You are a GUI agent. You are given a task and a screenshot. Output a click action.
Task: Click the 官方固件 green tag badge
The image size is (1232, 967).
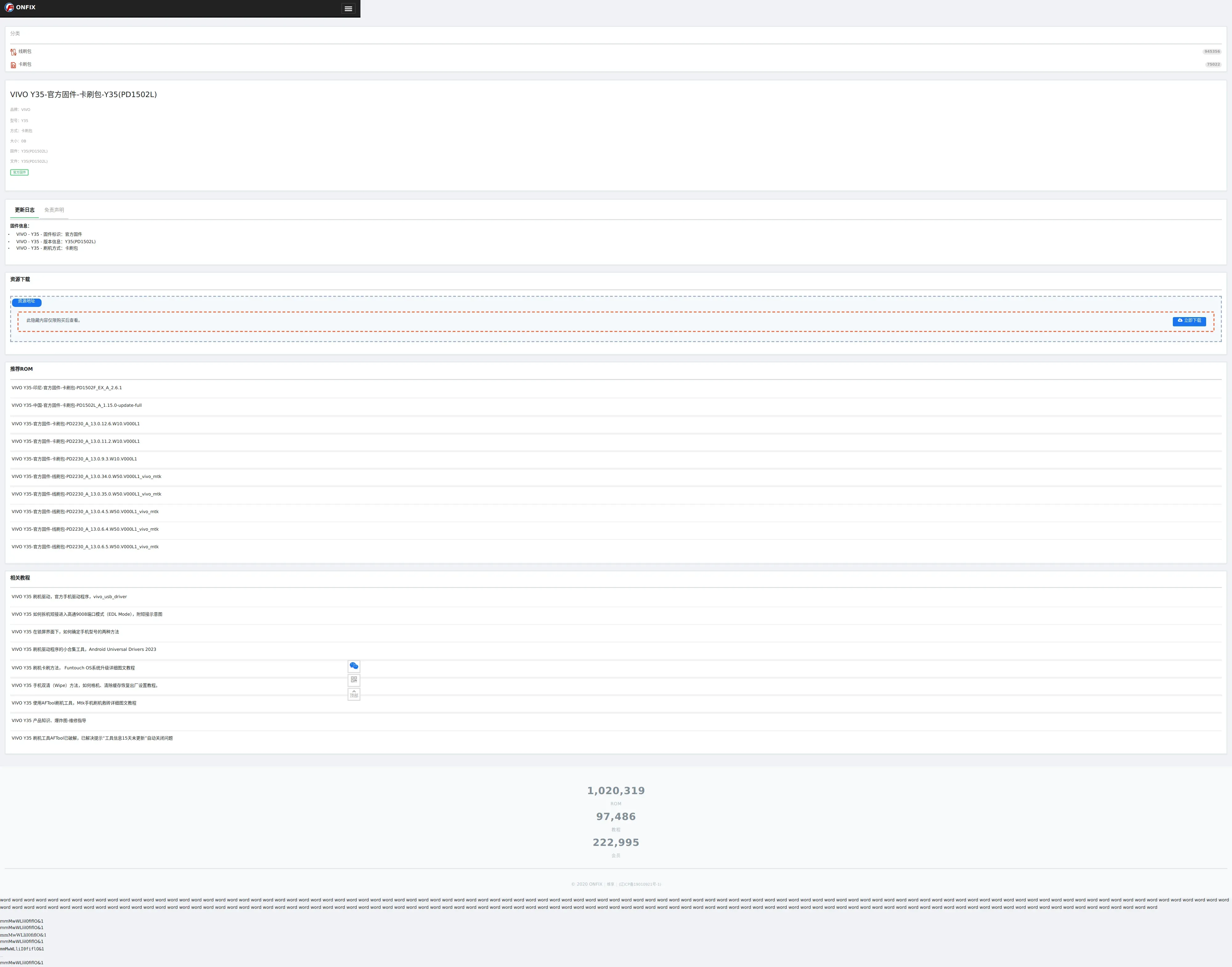(x=19, y=172)
